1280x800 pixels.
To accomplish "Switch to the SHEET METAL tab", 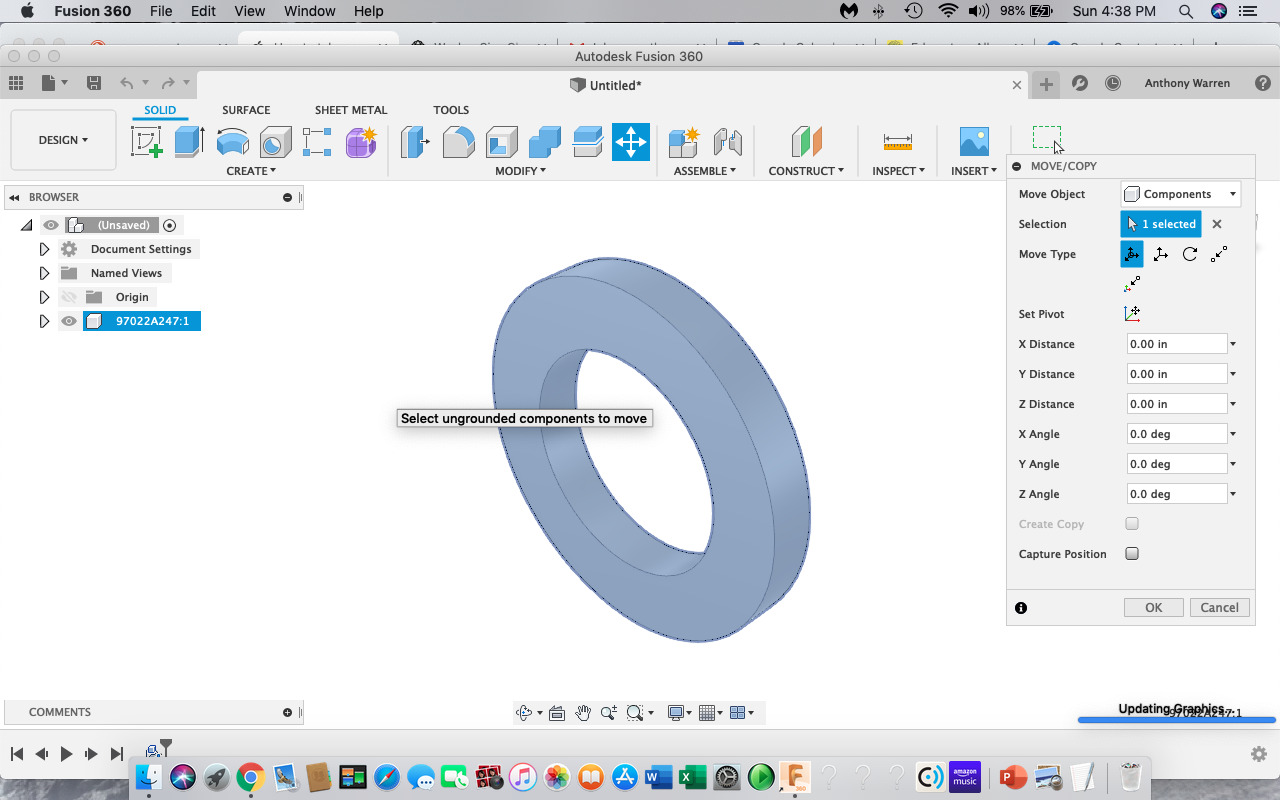I will coord(350,110).
